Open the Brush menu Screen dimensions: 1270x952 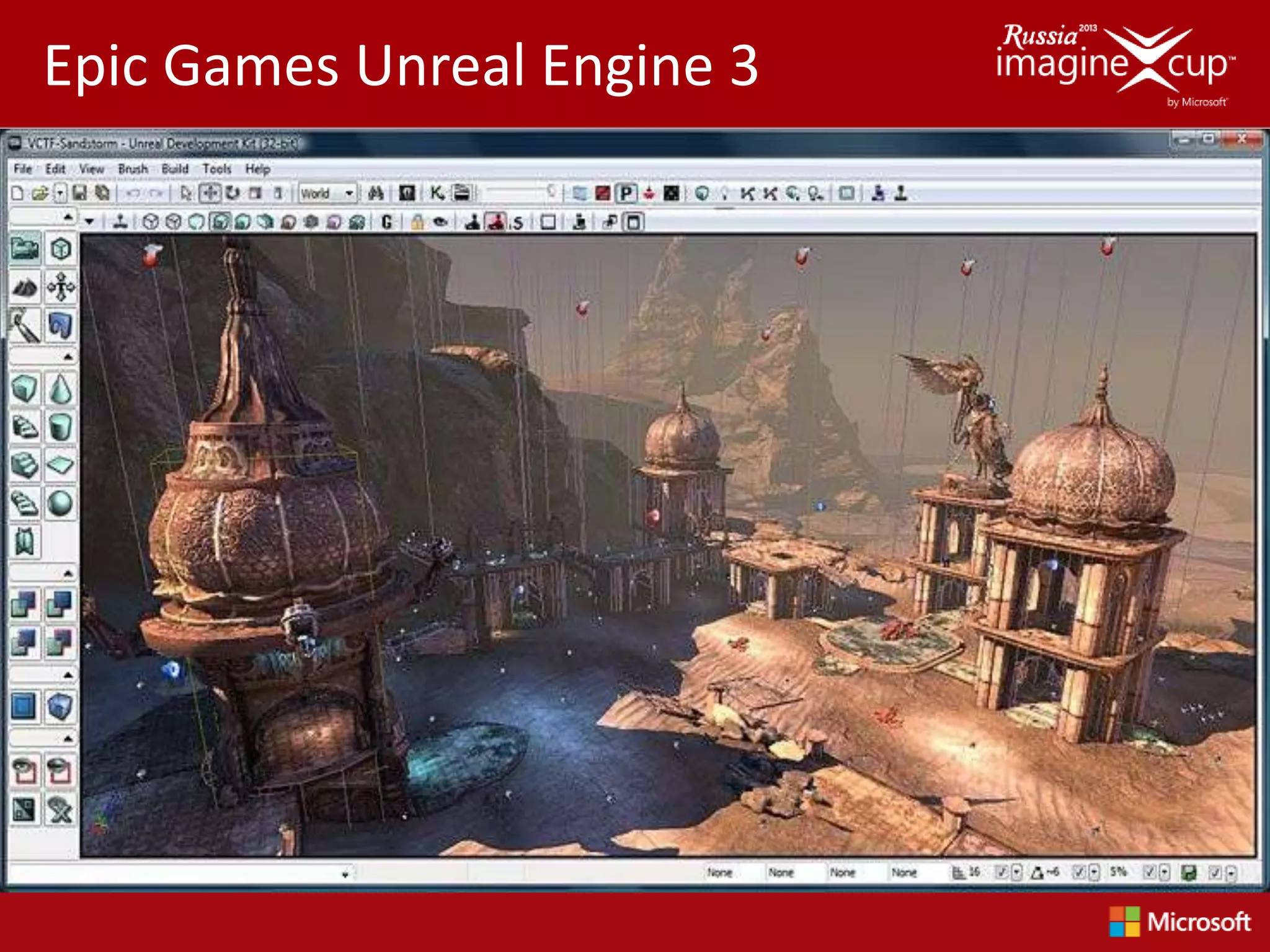[133, 169]
